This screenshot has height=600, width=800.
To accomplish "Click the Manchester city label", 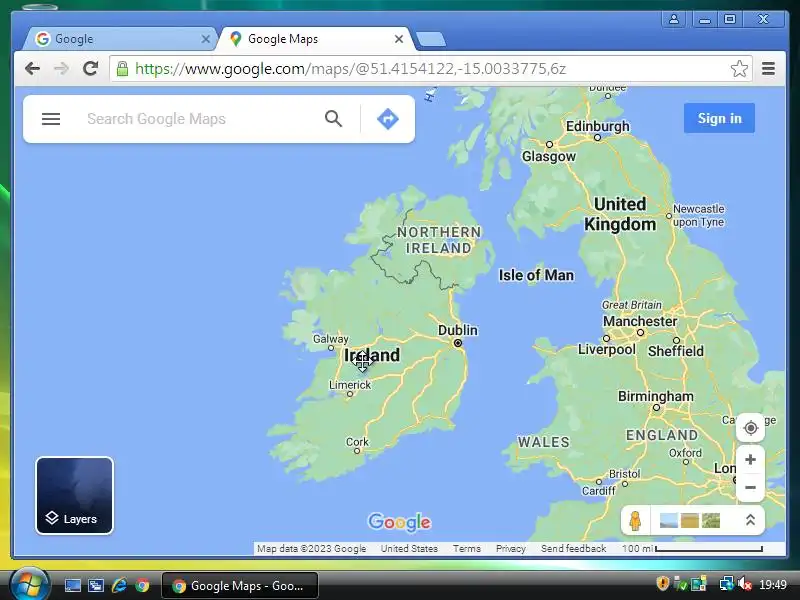I will click(640, 321).
